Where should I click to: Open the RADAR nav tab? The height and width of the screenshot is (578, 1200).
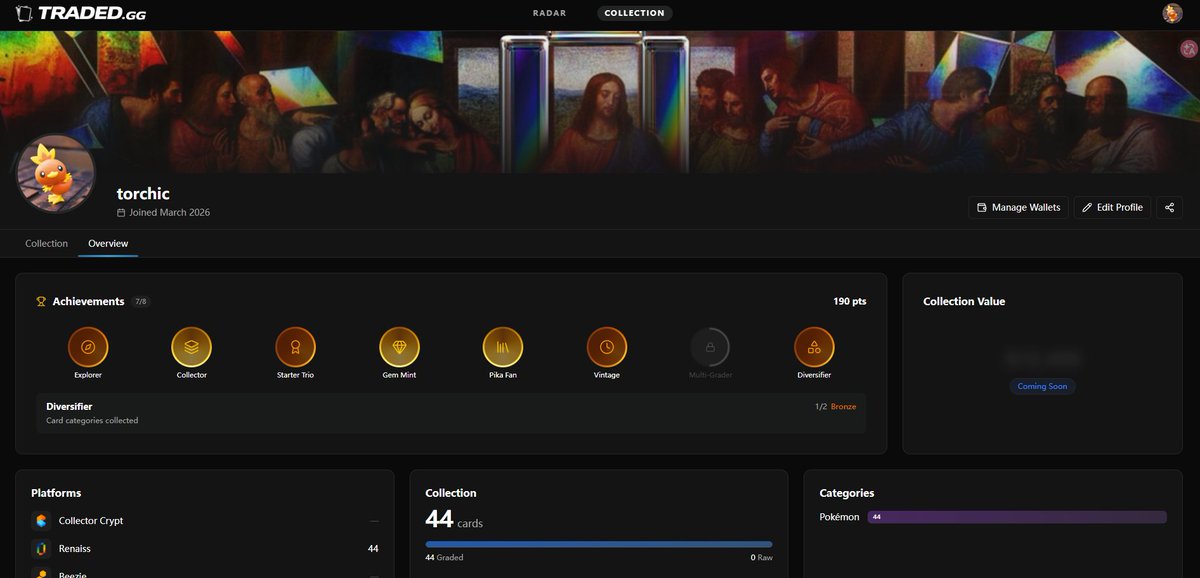tap(549, 13)
